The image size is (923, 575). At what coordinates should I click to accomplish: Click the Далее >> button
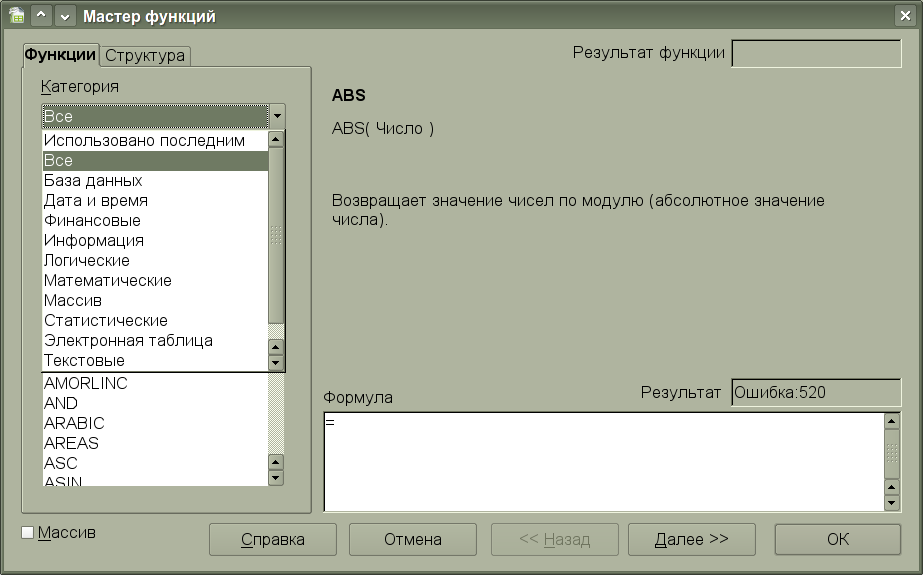point(691,540)
